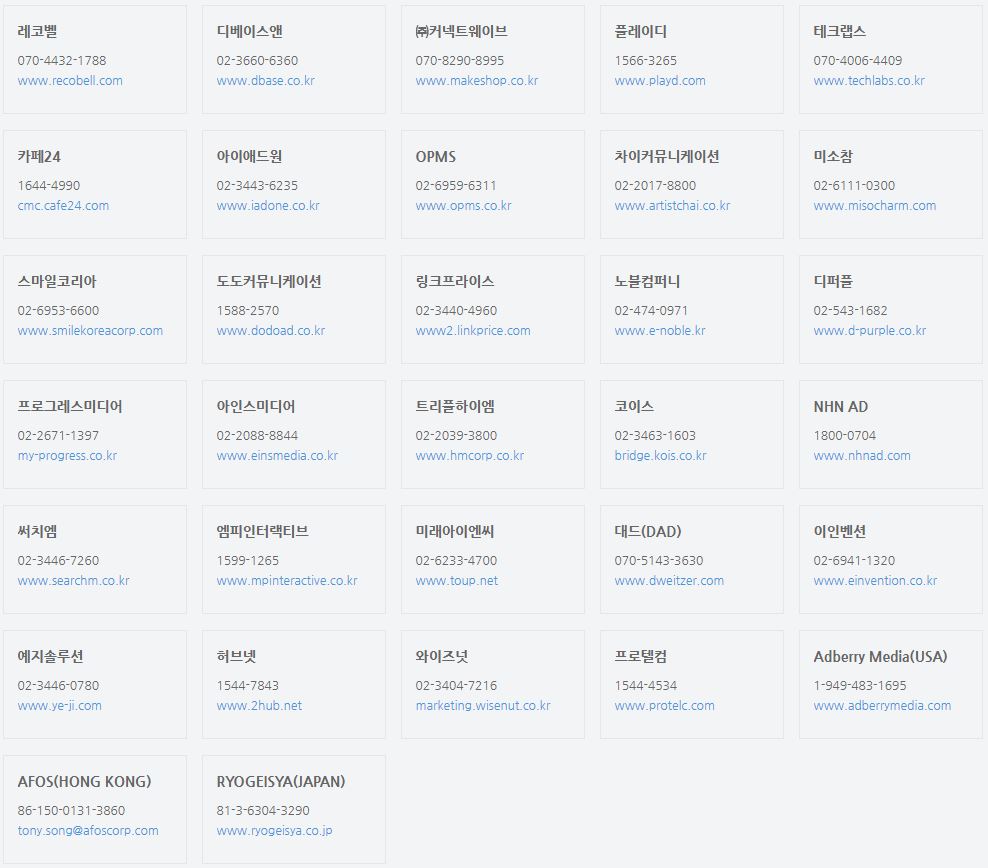Click phone number 070-4432-1788
The image size is (988, 868).
[62, 60]
